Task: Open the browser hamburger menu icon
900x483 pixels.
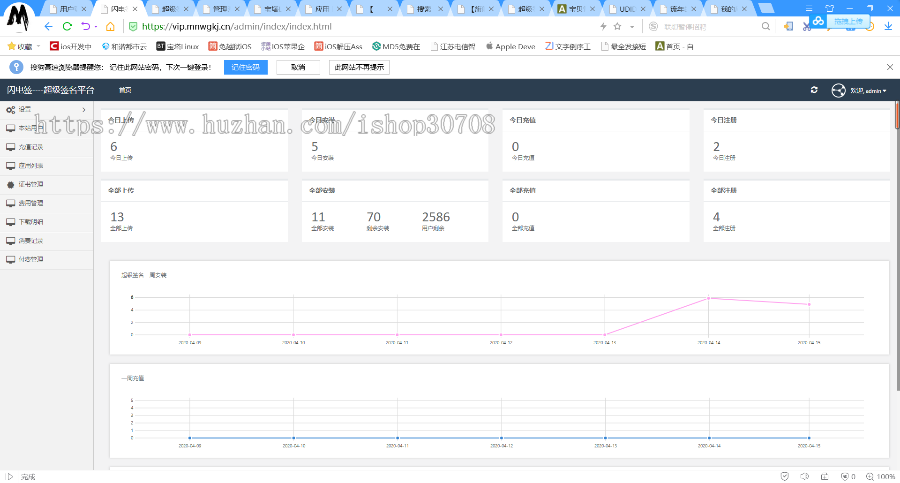Action: 809,9
